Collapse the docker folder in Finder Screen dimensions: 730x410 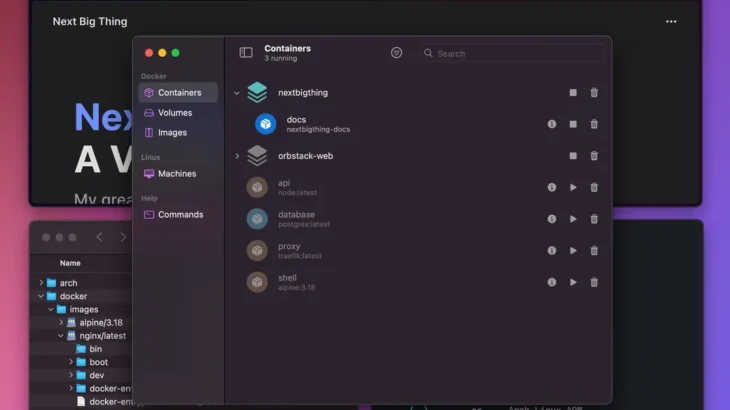point(41,296)
